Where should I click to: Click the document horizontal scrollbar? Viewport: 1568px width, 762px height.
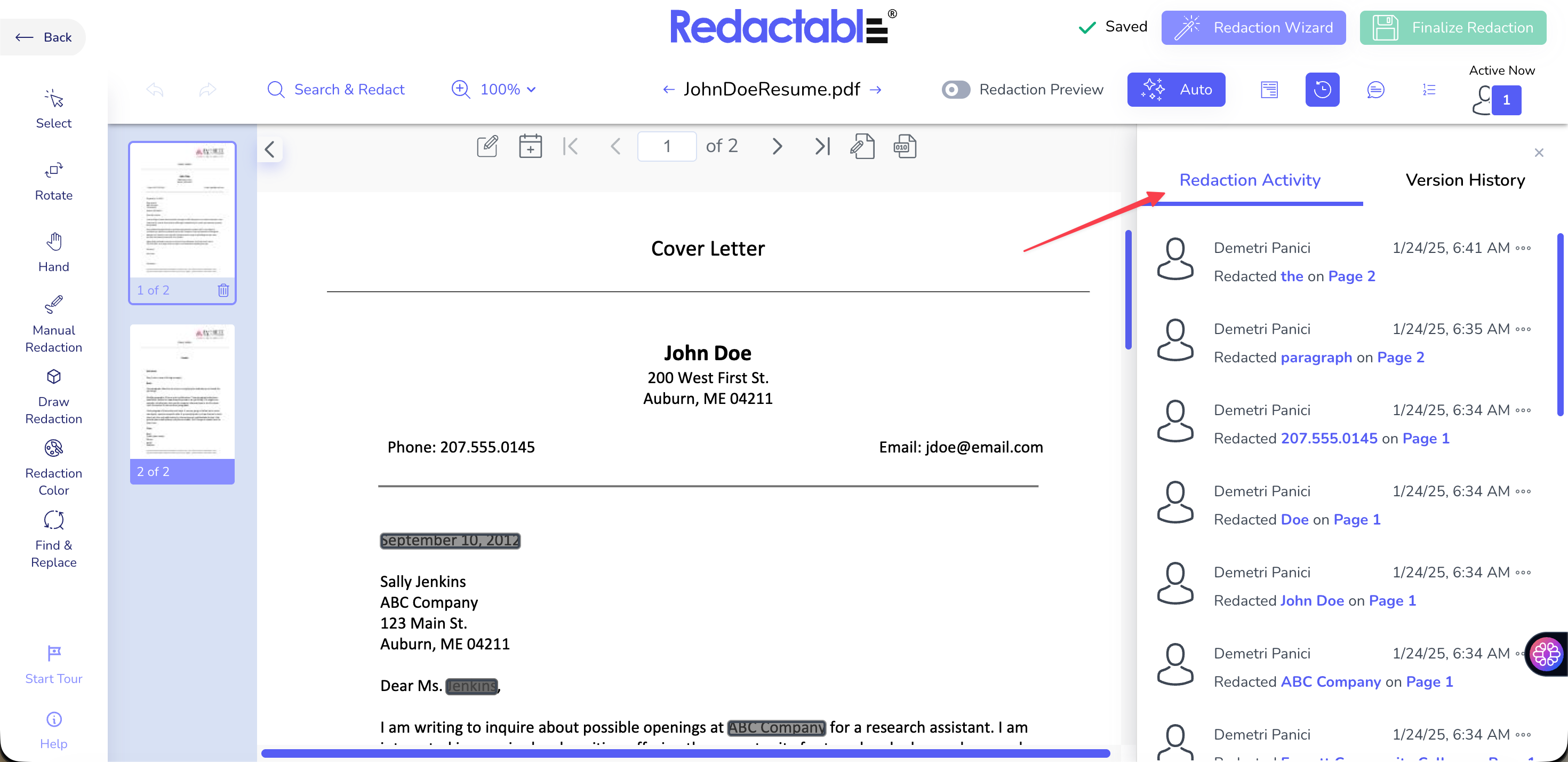[x=685, y=753]
